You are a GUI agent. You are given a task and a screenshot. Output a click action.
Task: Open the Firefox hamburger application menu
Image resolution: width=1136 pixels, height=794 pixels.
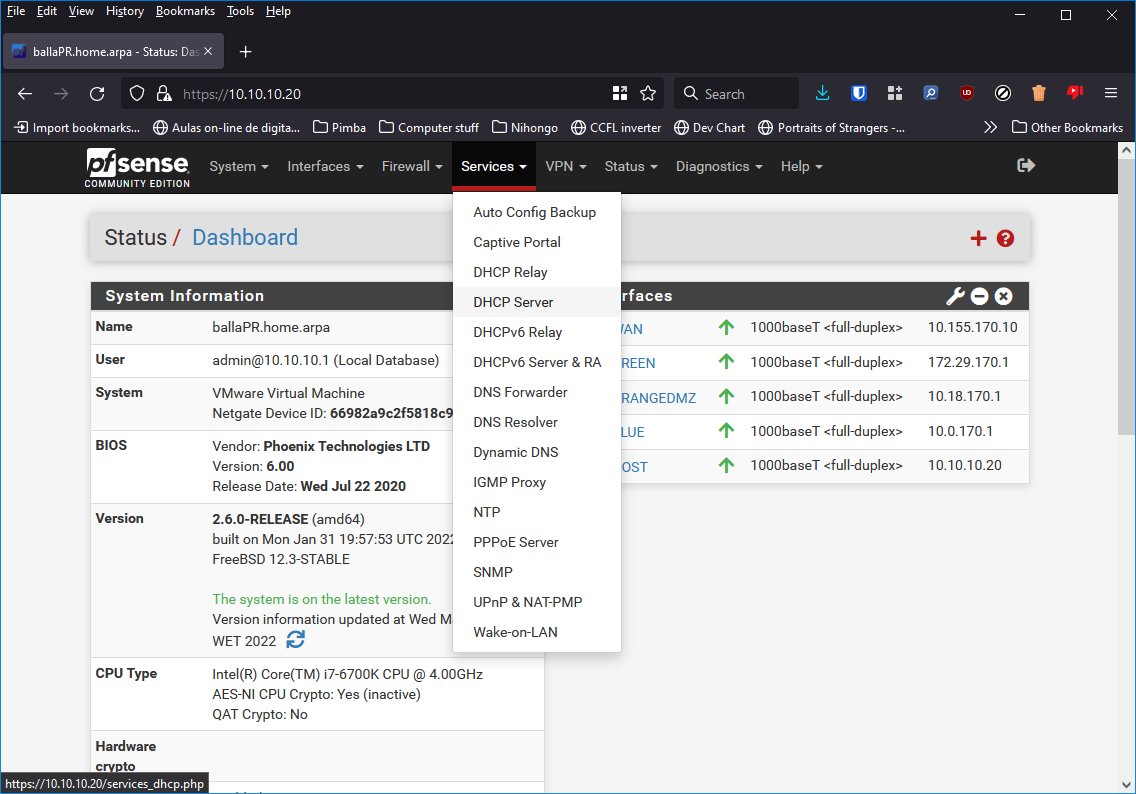point(1110,94)
